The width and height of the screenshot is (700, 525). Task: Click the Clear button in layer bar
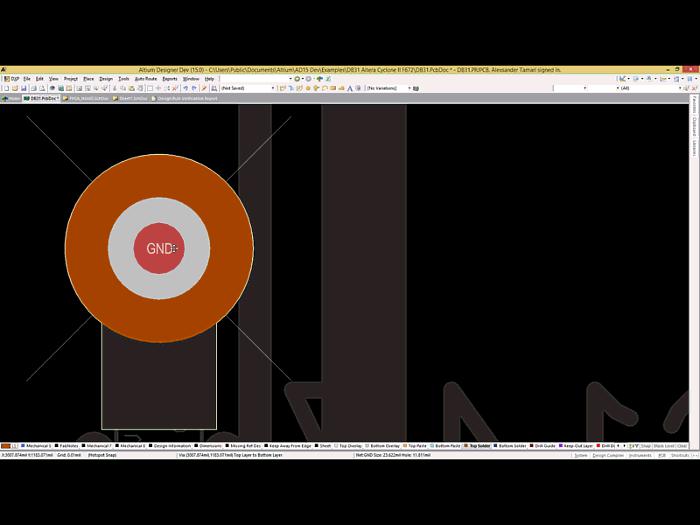(682, 446)
